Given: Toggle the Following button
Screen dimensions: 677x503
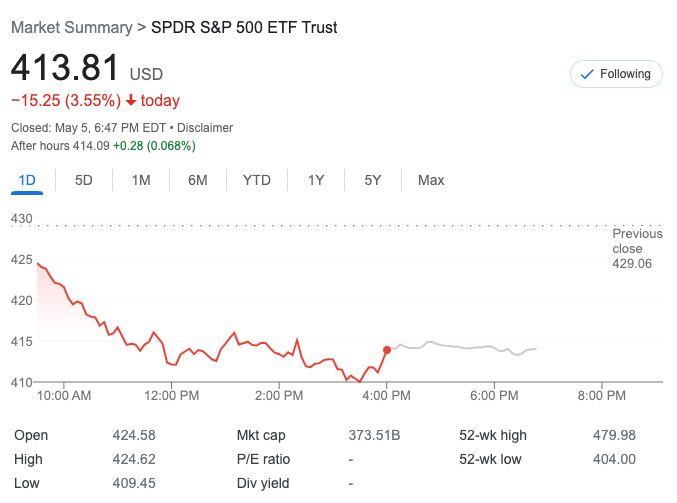Looking at the screenshot, I should pos(616,74).
